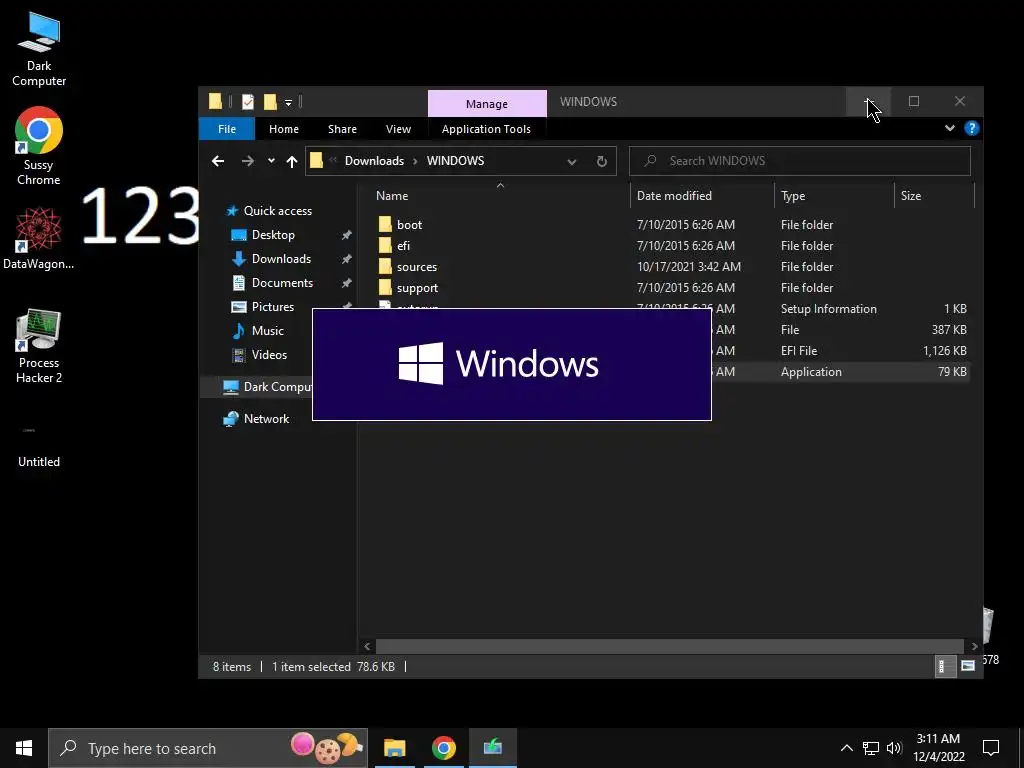
Task: Open the network tray icon
Action: 871,748
